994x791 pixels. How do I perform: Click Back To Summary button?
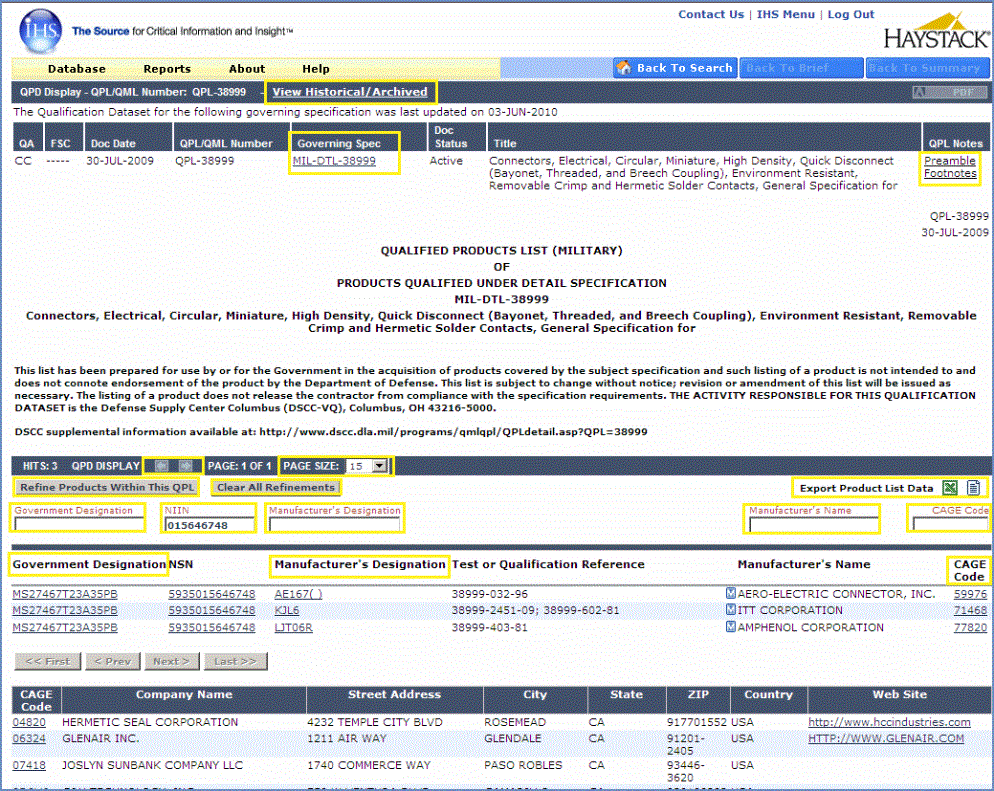click(x=927, y=68)
